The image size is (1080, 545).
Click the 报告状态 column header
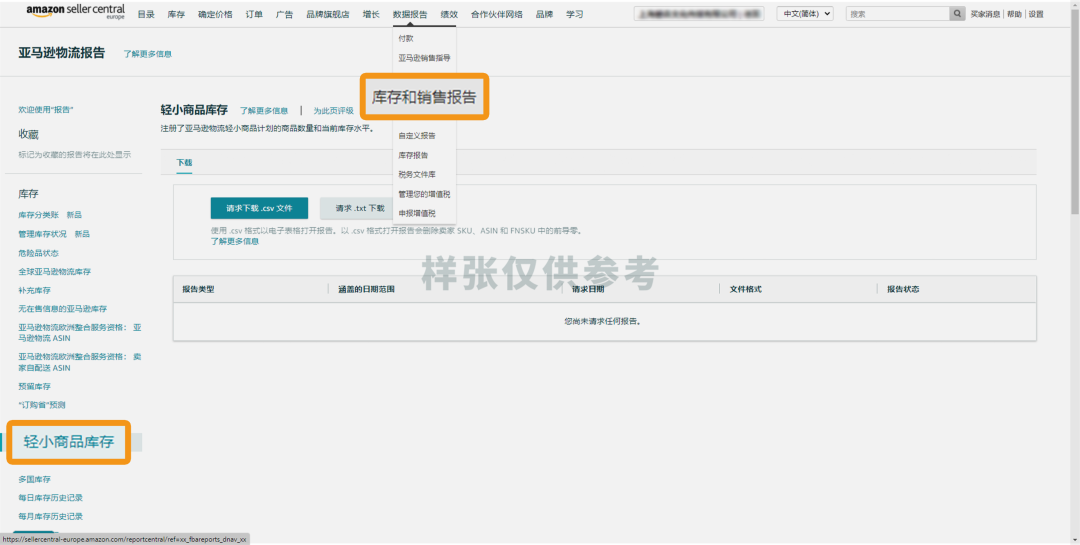(903, 289)
